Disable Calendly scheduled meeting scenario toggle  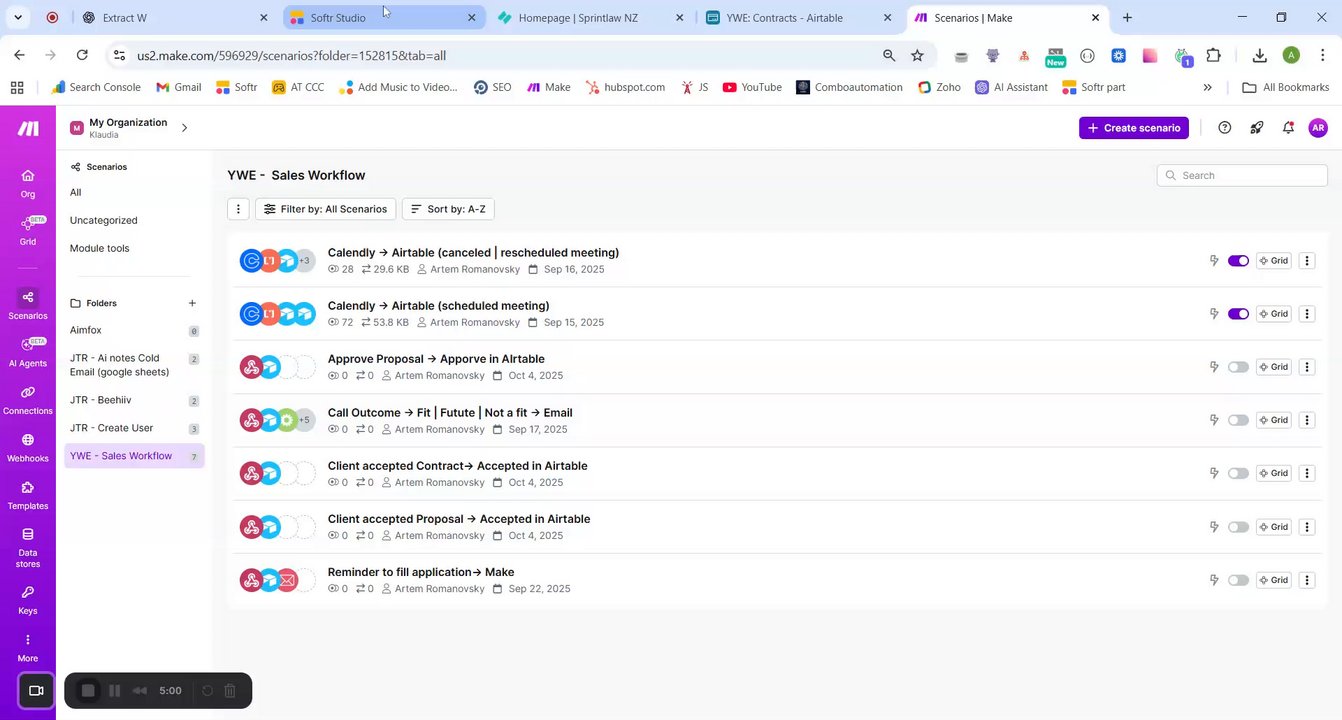1238,314
